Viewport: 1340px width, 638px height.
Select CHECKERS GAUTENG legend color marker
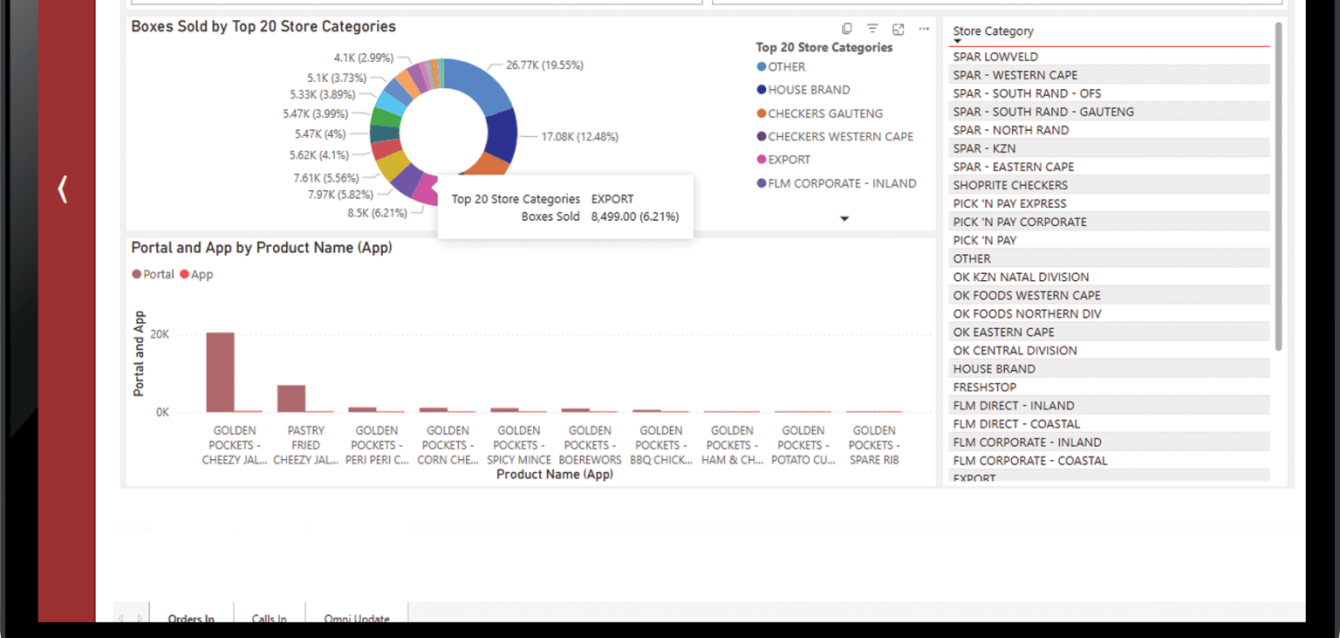(761, 114)
